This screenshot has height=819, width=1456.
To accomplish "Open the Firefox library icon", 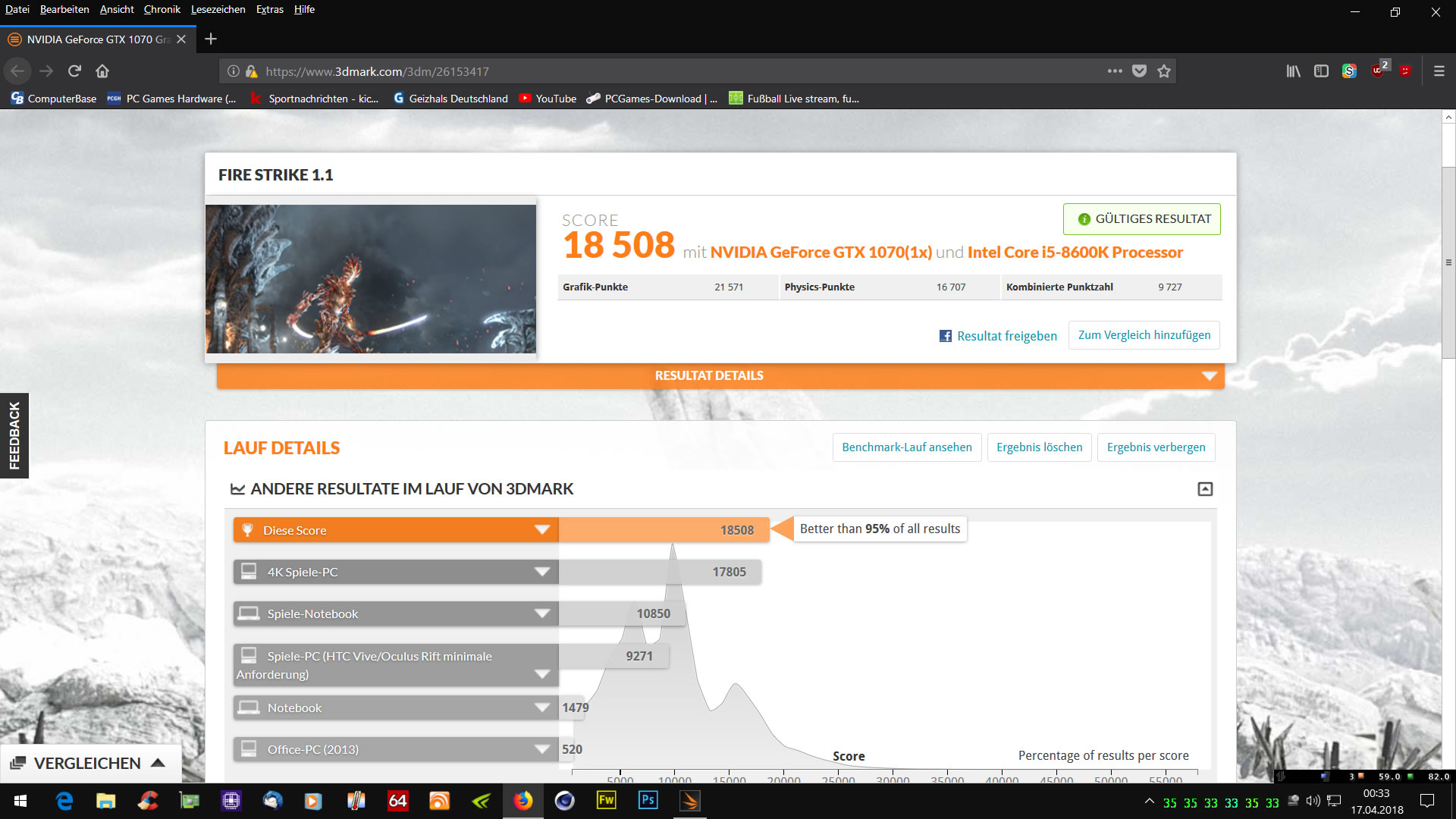I will point(1293,71).
